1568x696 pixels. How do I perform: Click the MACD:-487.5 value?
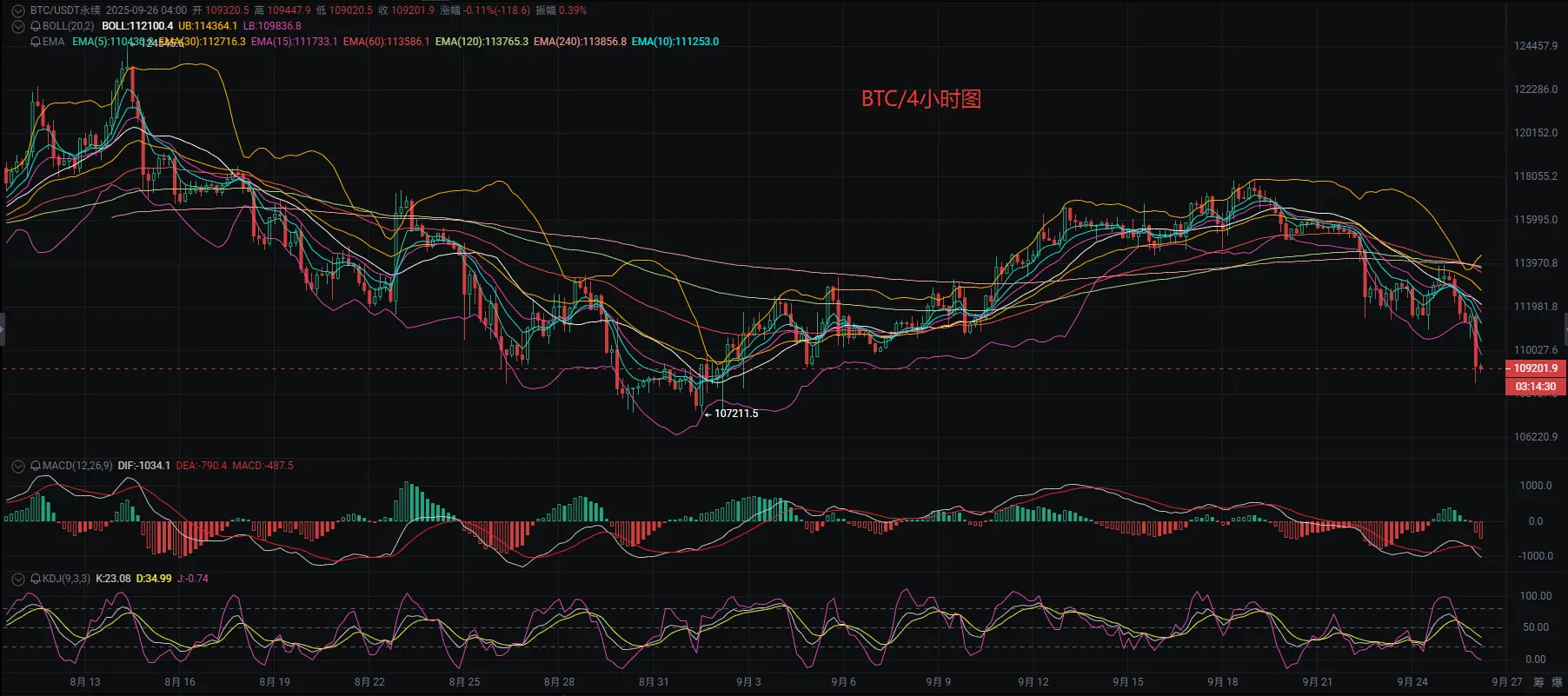(x=262, y=466)
